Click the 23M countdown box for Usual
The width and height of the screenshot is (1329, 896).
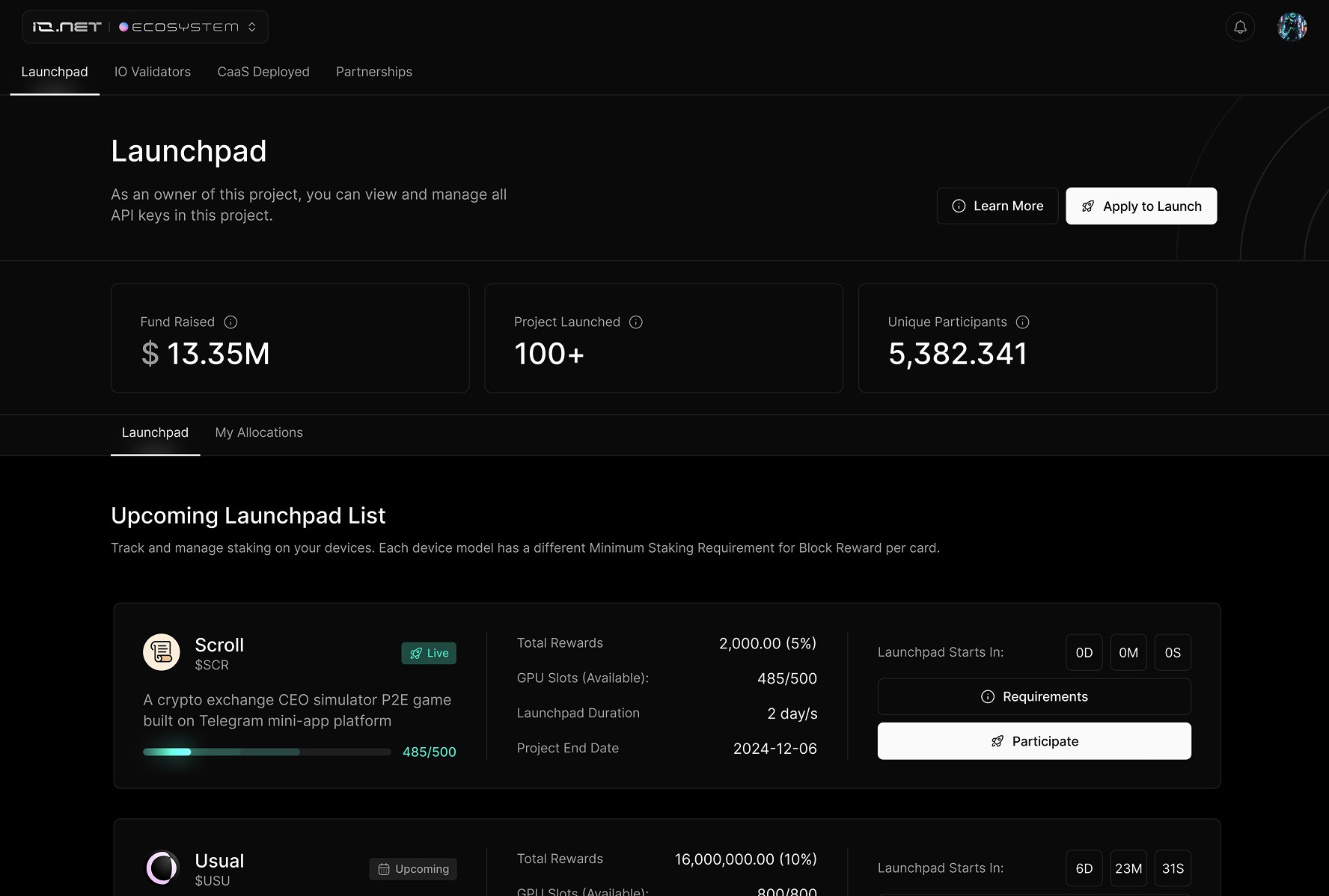click(1128, 868)
